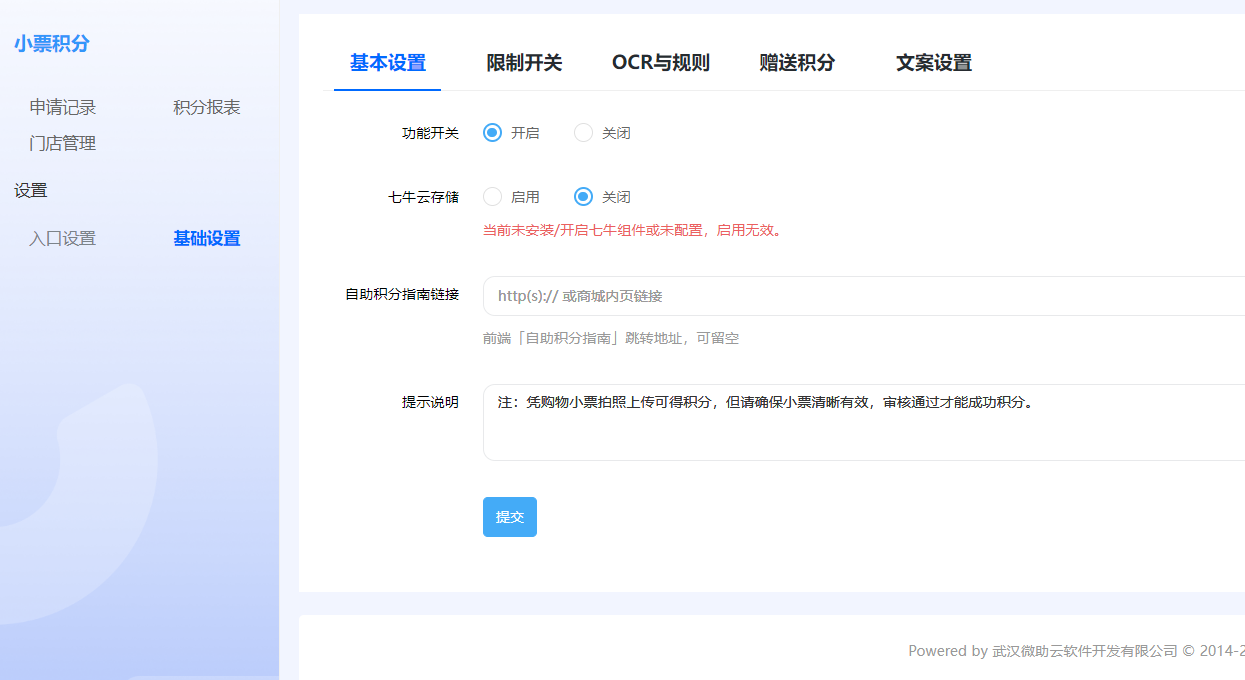This screenshot has height=680, width=1245.
Task: Click the 自助积分指南链接 field label
Action: (x=402, y=295)
